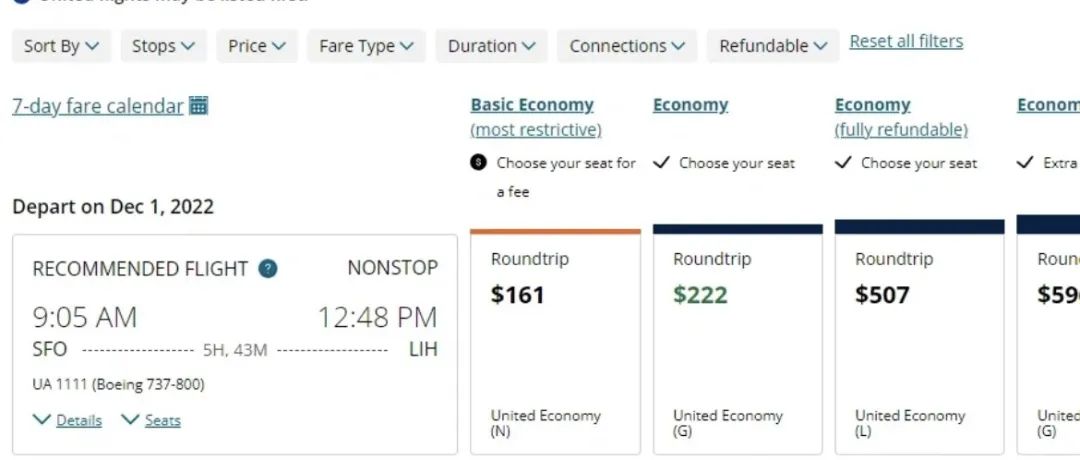The height and width of the screenshot is (460, 1080).
Task: Click the calendar icon beside 7-day fare calendar
Action: coord(198,106)
